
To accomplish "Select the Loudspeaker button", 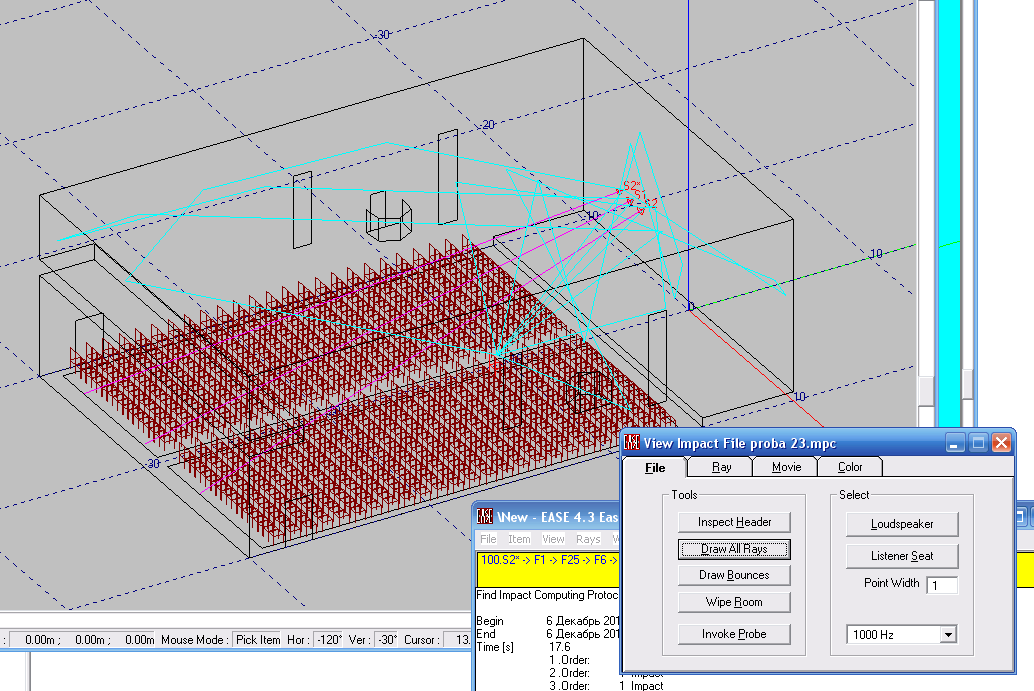I will (x=902, y=524).
